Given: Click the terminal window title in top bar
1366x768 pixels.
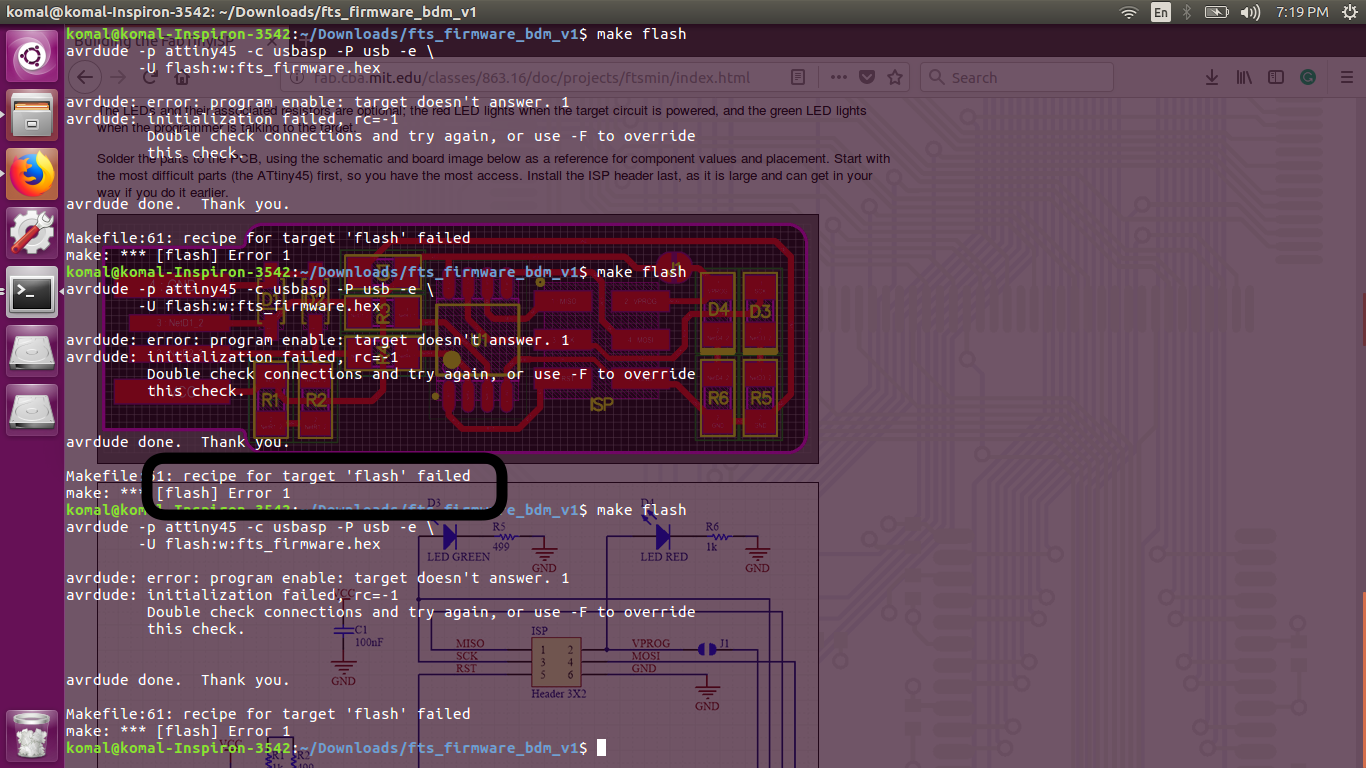Looking at the screenshot, I should tap(241, 12).
